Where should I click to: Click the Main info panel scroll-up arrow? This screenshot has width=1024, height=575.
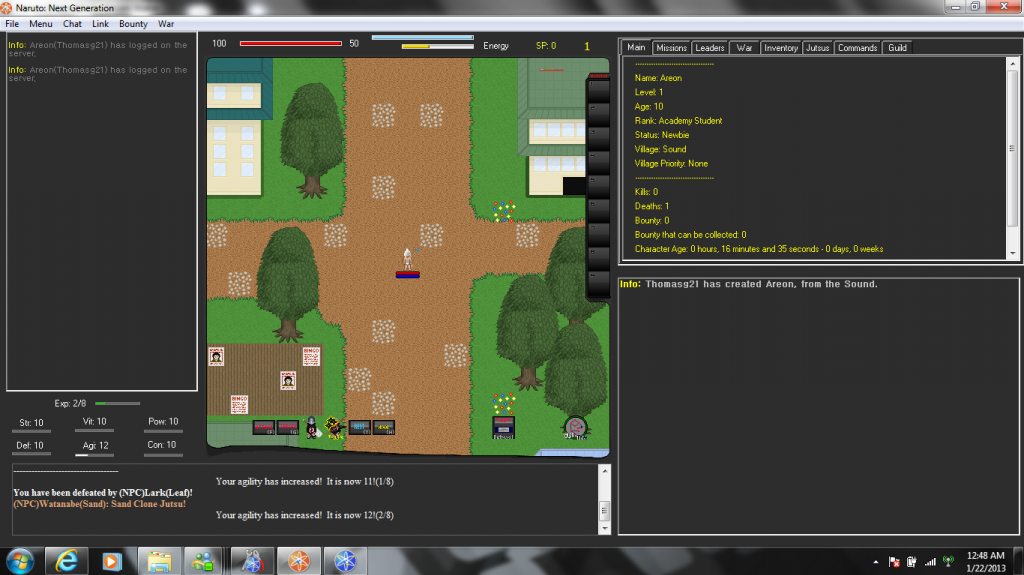[1013, 63]
